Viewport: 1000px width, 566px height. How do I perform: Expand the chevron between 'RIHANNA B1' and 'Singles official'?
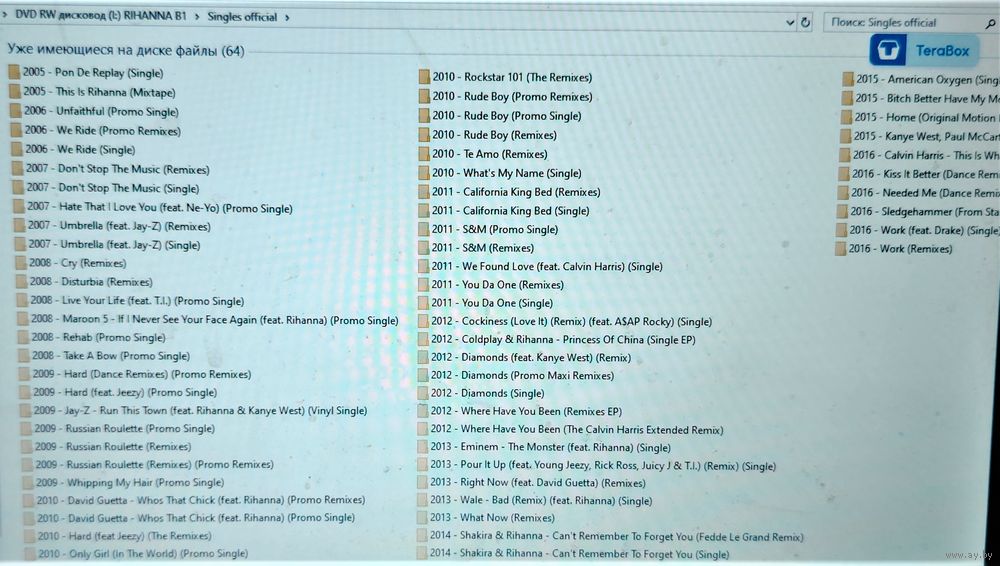tap(197, 17)
